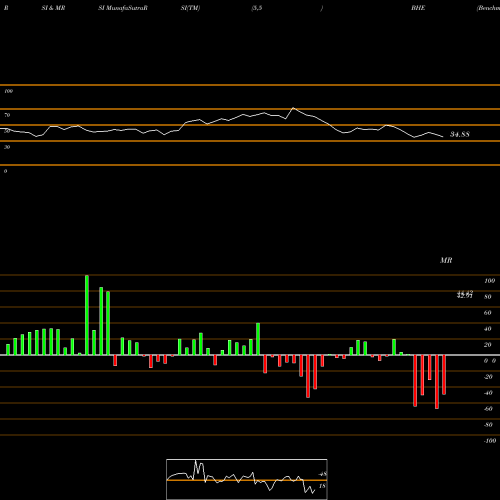Screen dimensions: 500x500
Task: Select the "SI & MR" header label
Action: point(53,8)
